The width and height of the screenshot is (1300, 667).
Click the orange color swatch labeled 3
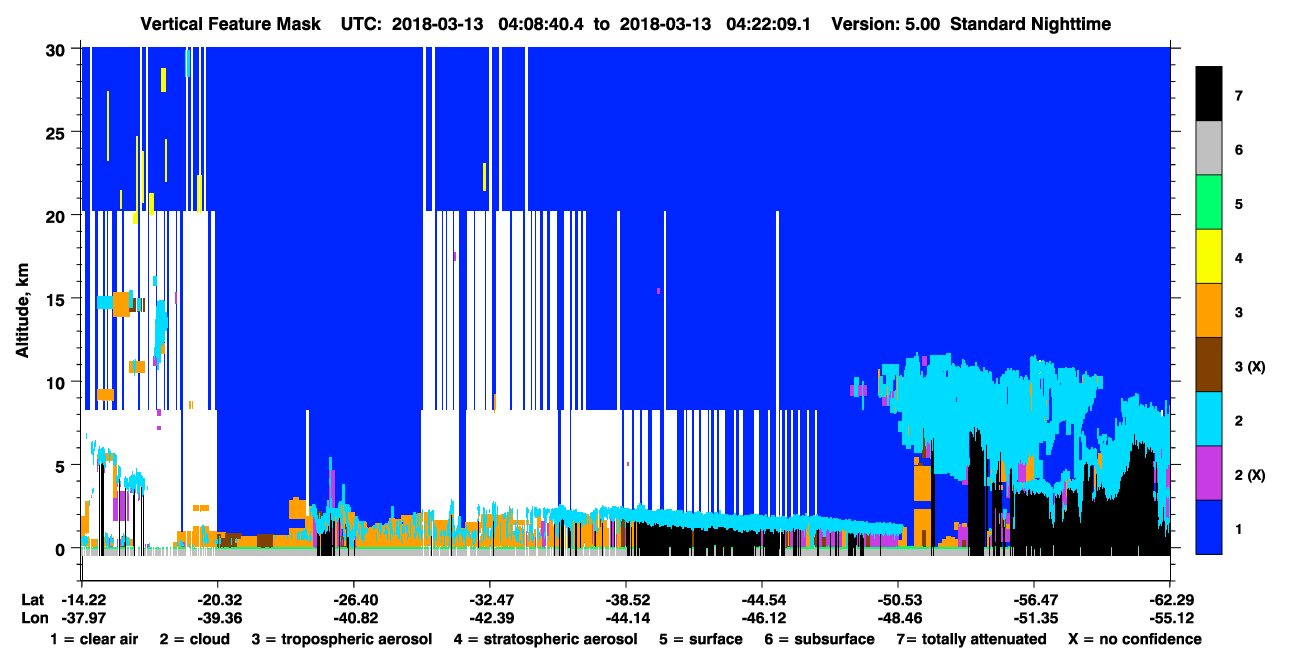tap(1209, 311)
